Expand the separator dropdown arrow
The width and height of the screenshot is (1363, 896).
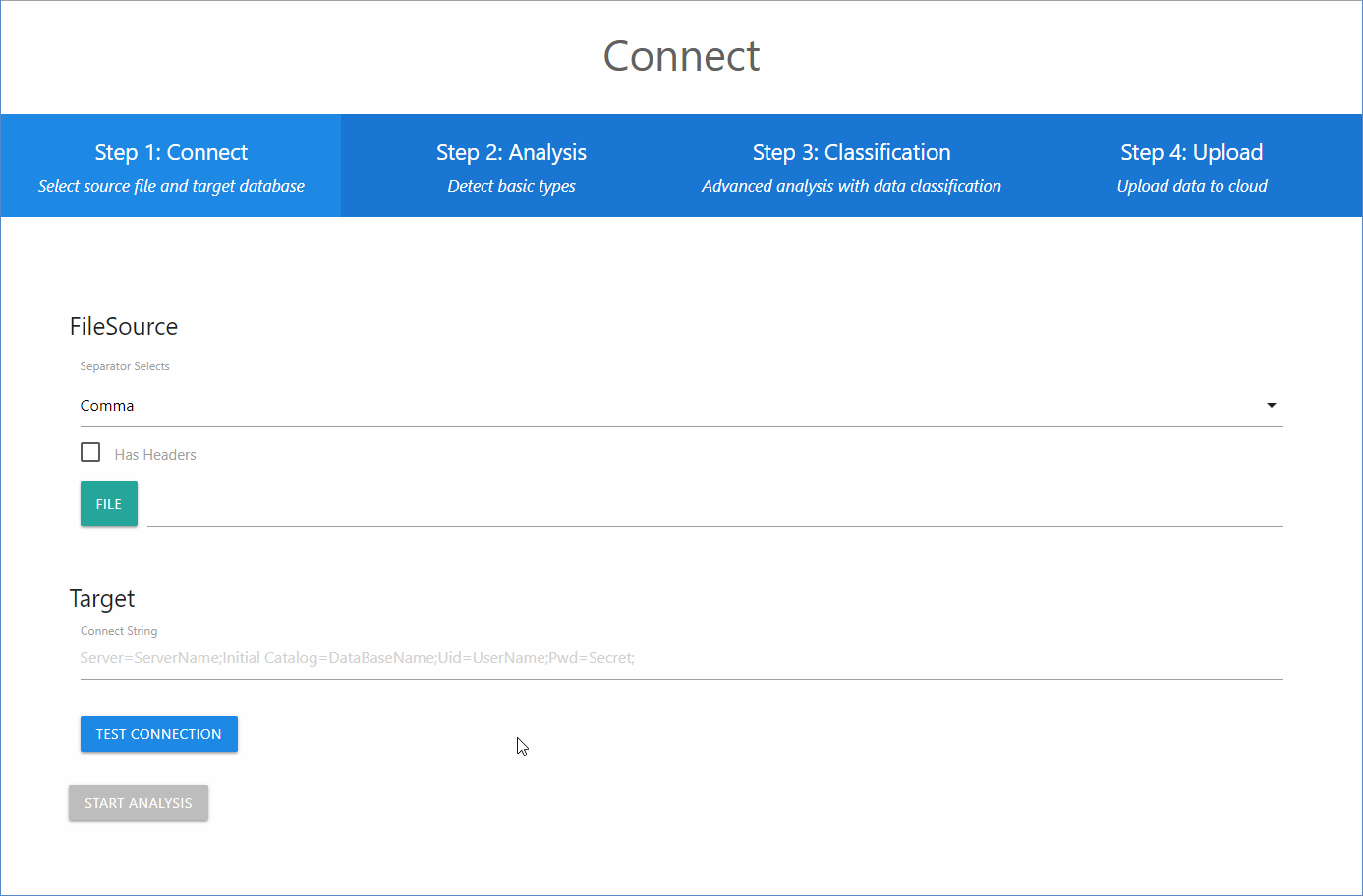[1271, 405]
